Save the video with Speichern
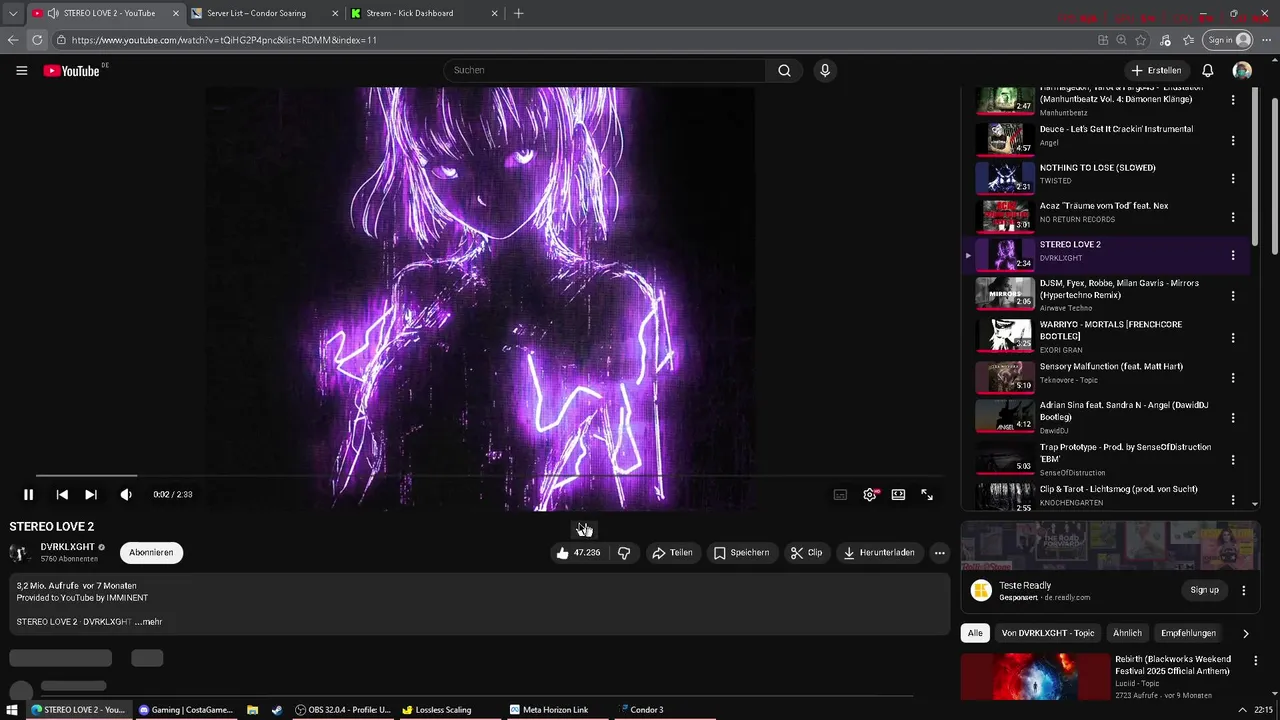This screenshot has width=1280, height=720. 742,552
